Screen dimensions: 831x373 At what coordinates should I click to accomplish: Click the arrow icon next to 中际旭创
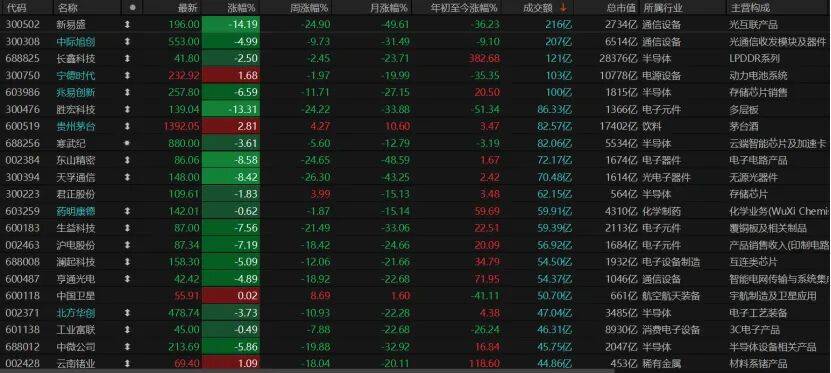127,41
